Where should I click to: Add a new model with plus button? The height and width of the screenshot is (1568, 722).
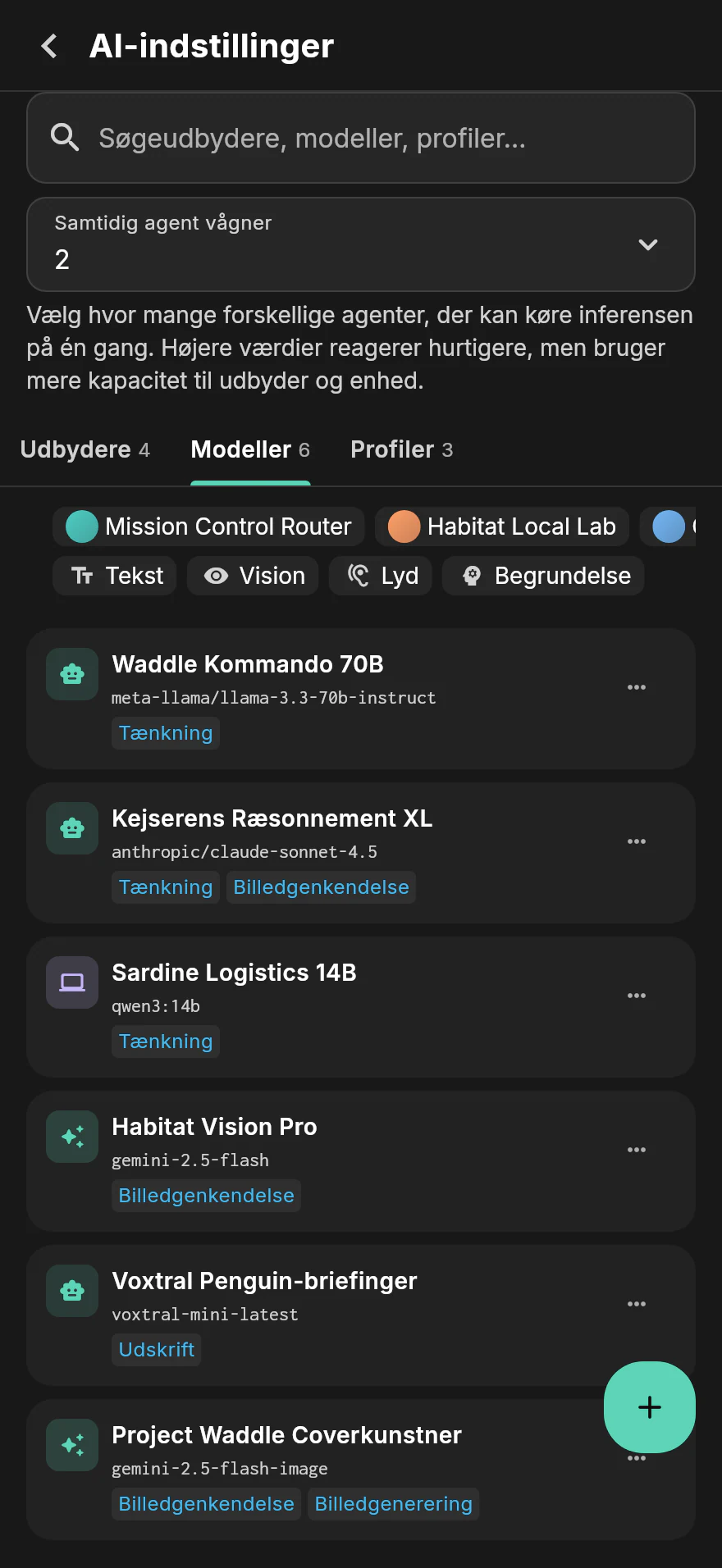click(650, 1407)
